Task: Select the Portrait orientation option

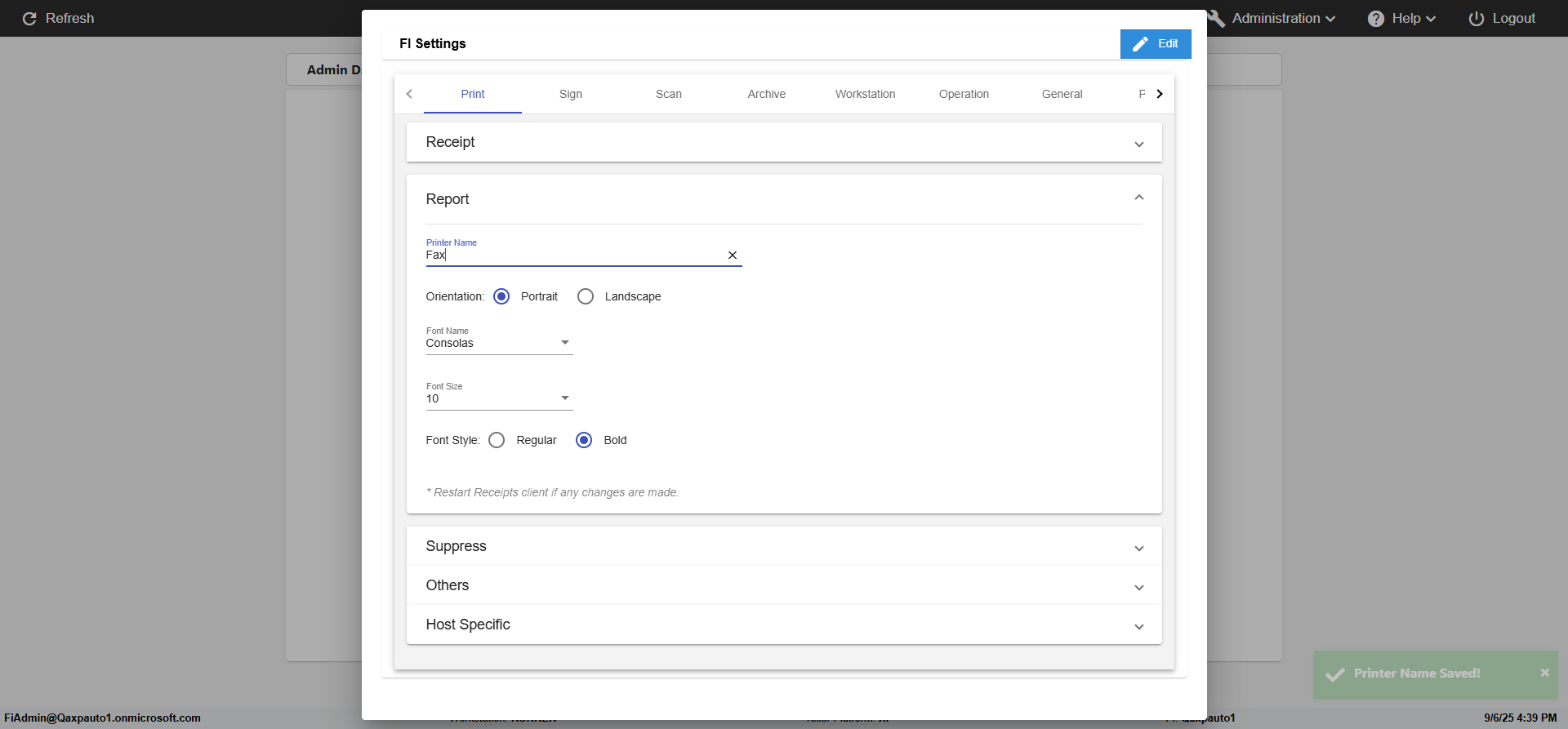Action: 501,296
